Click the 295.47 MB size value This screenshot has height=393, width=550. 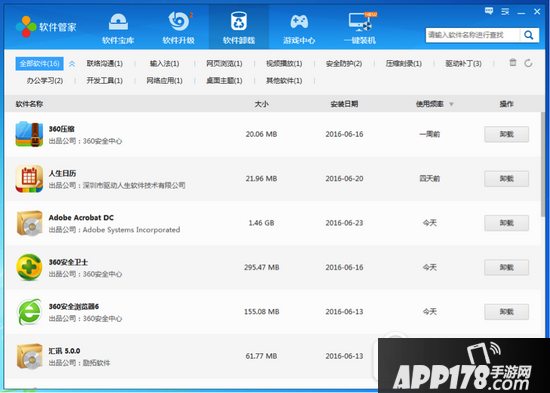tap(262, 267)
